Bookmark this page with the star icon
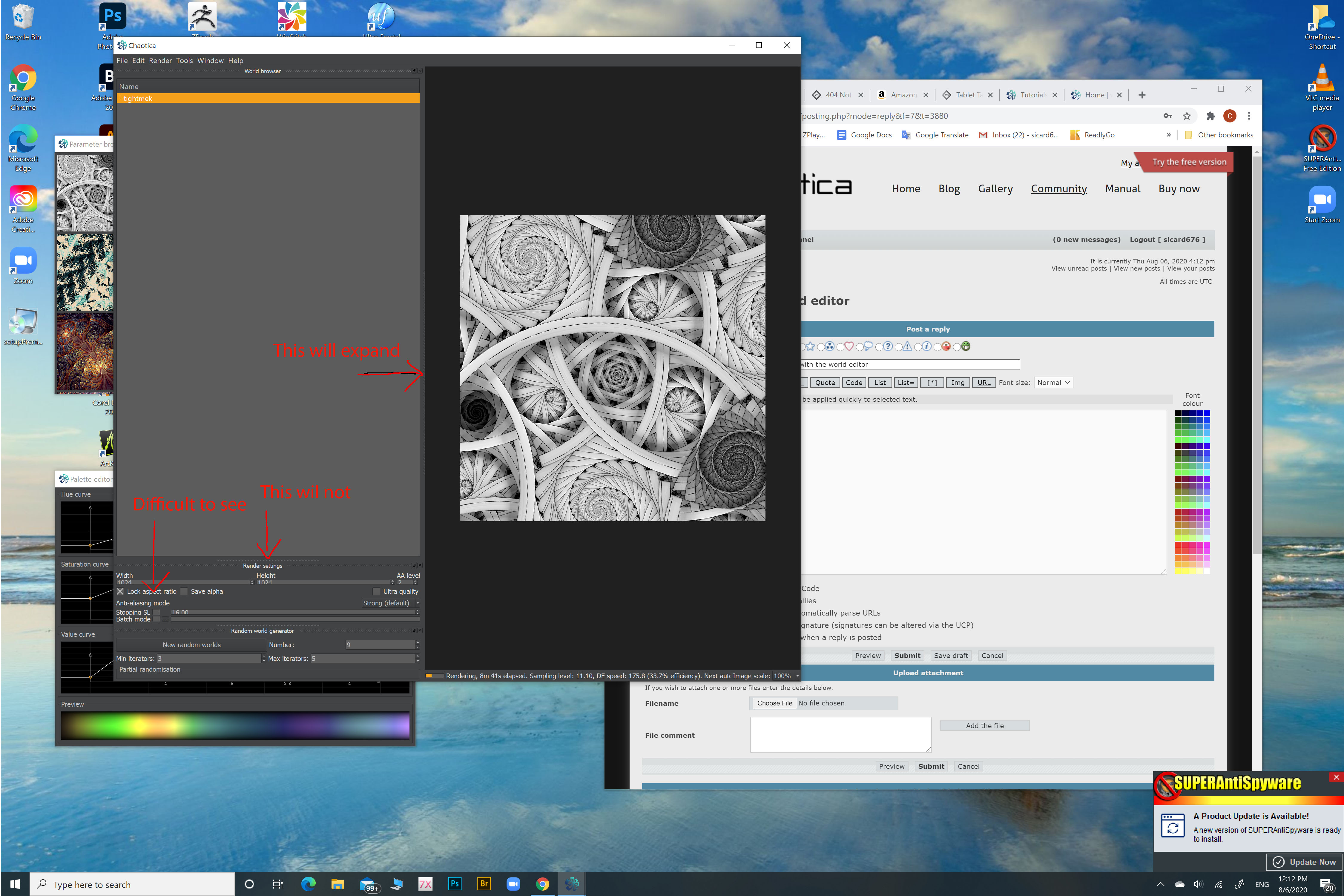Viewport: 1344px width, 896px height. [1187, 116]
